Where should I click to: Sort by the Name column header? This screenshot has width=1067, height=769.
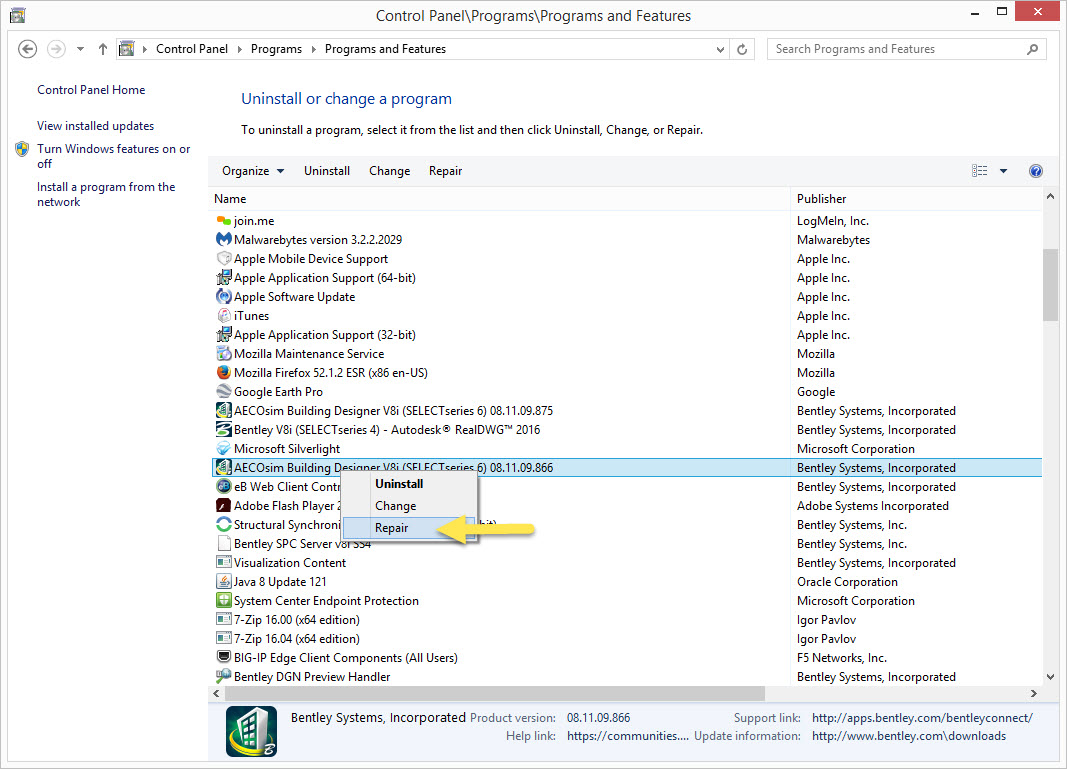tap(499, 199)
